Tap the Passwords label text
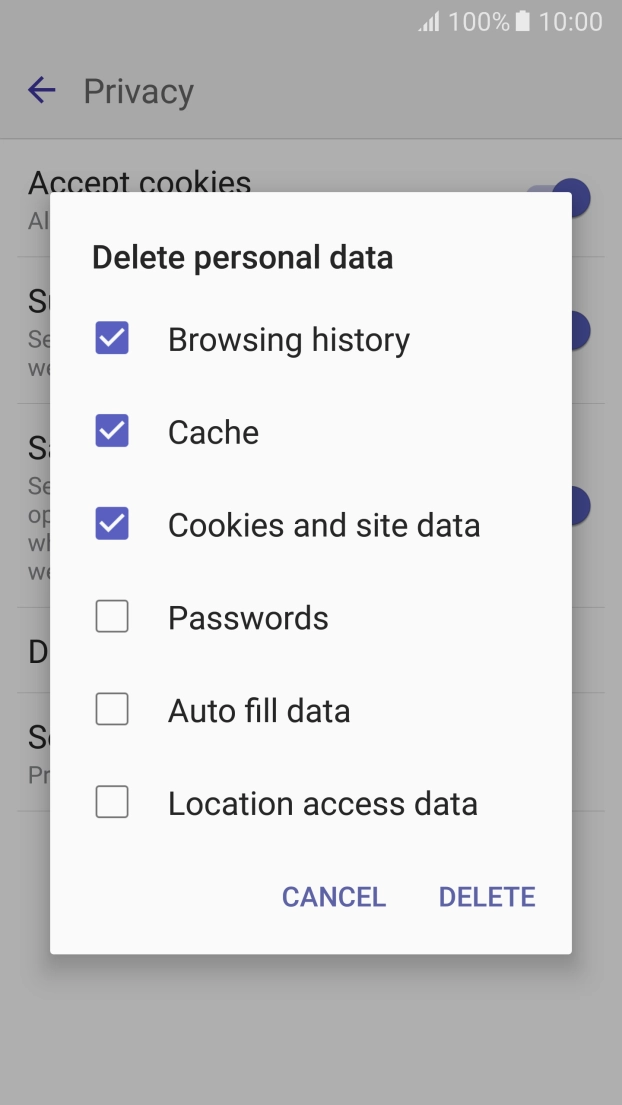This screenshot has height=1105, width=622. tap(248, 618)
